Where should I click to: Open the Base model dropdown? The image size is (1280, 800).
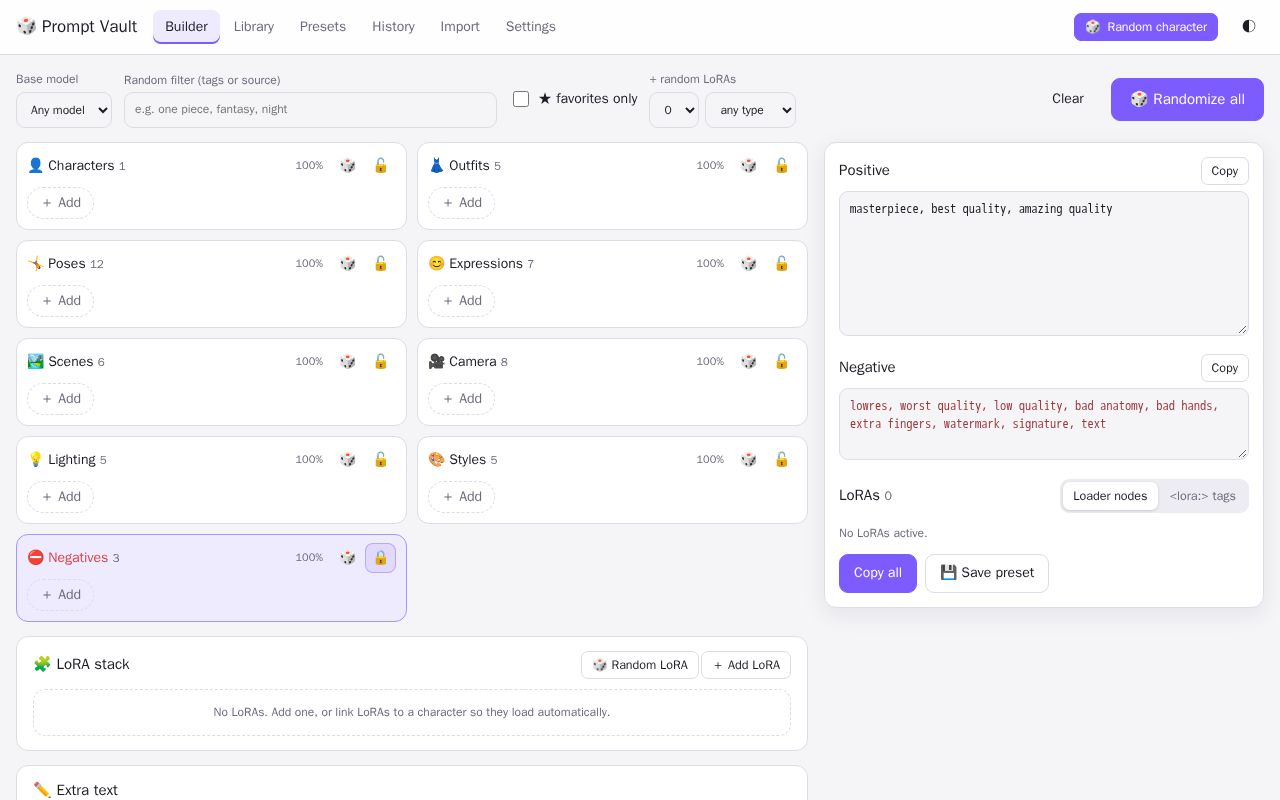64,110
